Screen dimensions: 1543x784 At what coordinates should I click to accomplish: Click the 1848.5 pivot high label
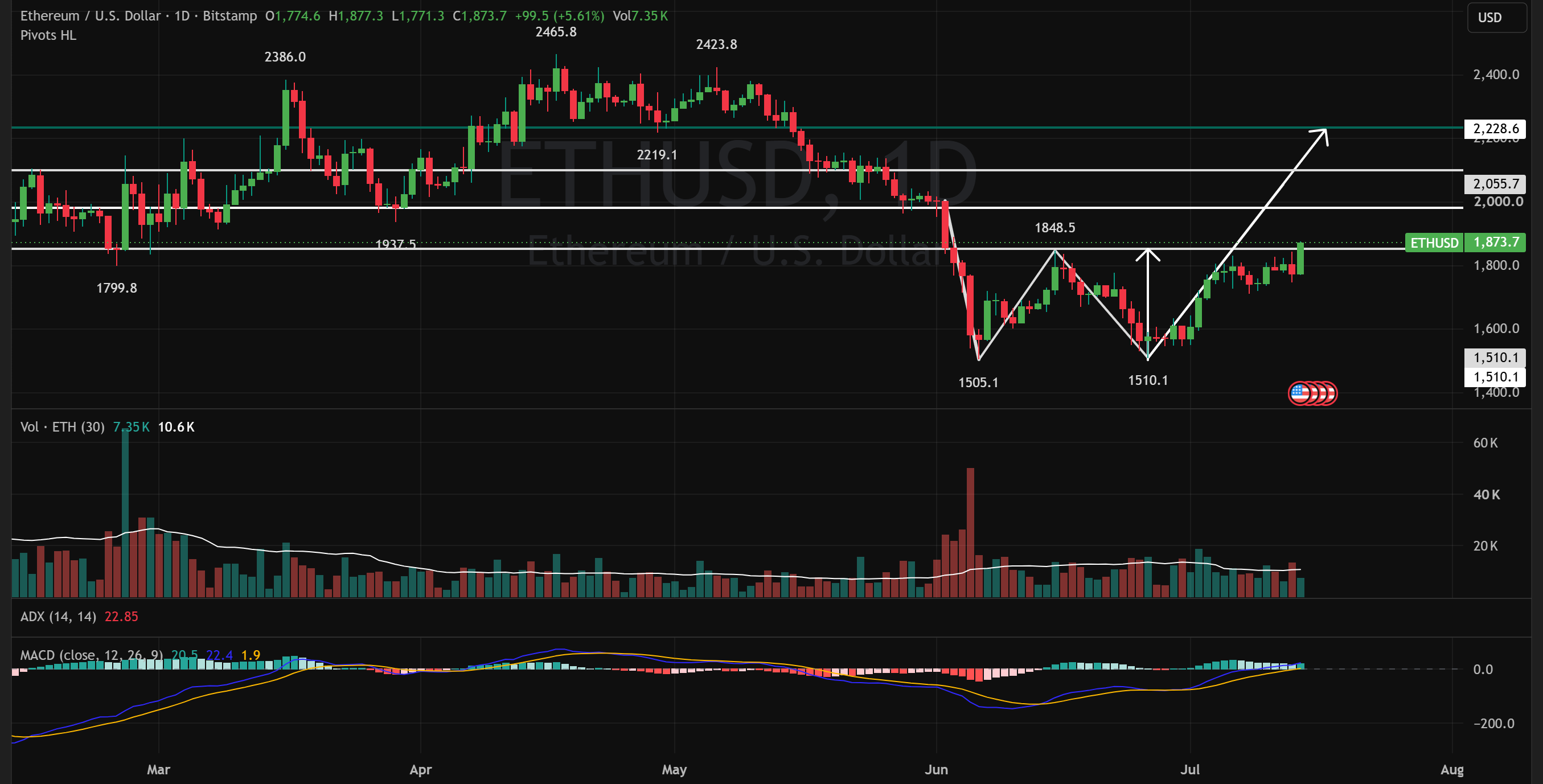pyautogui.click(x=1055, y=228)
